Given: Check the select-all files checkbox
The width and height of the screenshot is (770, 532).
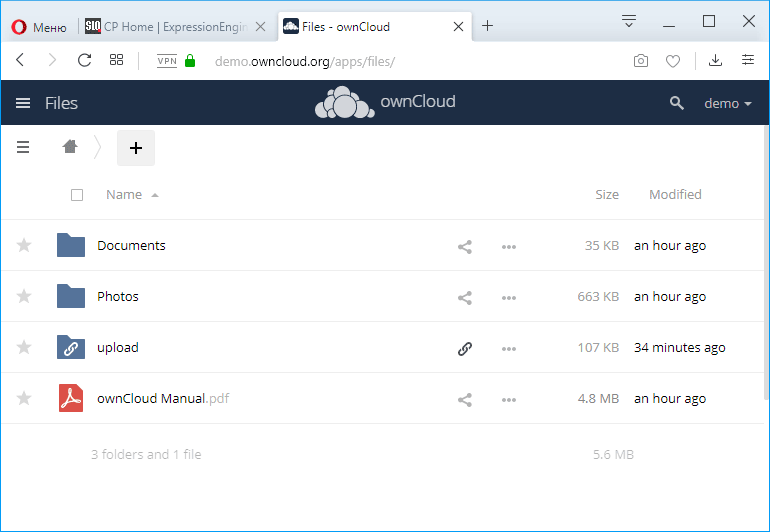Looking at the screenshot, I should 77,195.
